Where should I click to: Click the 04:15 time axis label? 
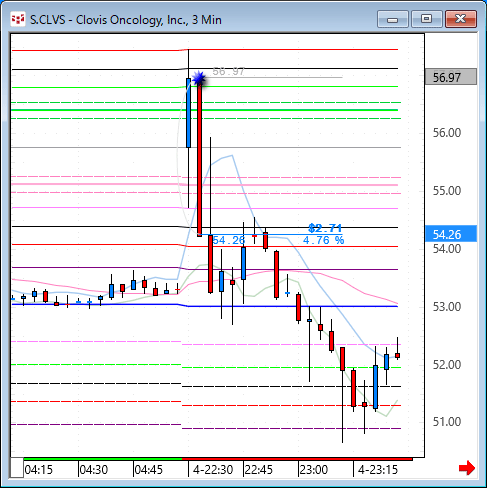(x=39, y=470)
